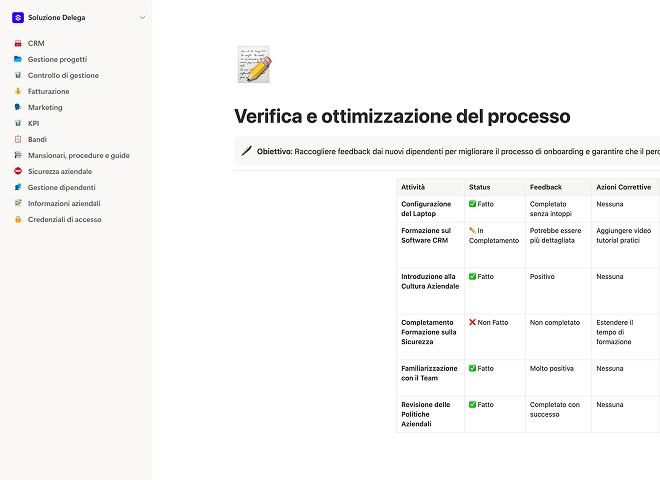Click Completamento Formazione sulla Sicurezza cell
660x480 pixels.
[430, 337]
